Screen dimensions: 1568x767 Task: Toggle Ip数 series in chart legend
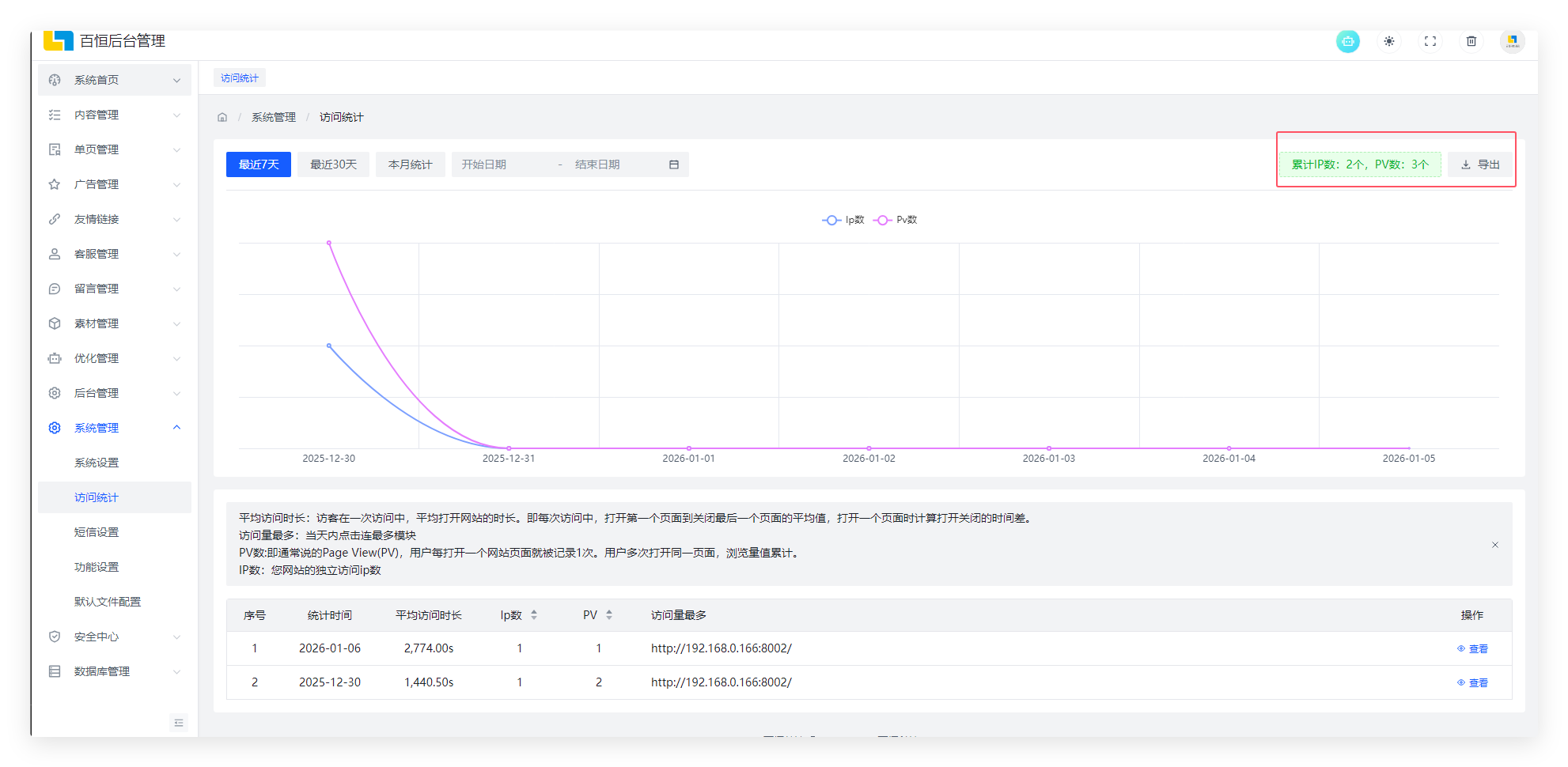point(843,220)
